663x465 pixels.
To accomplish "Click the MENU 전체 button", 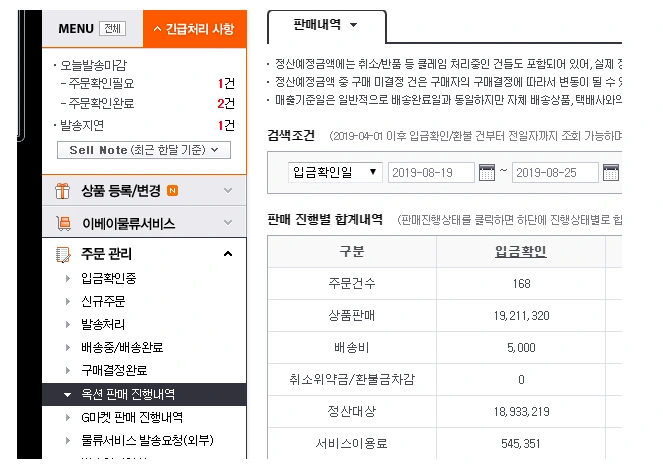I will tap(112, 29).
